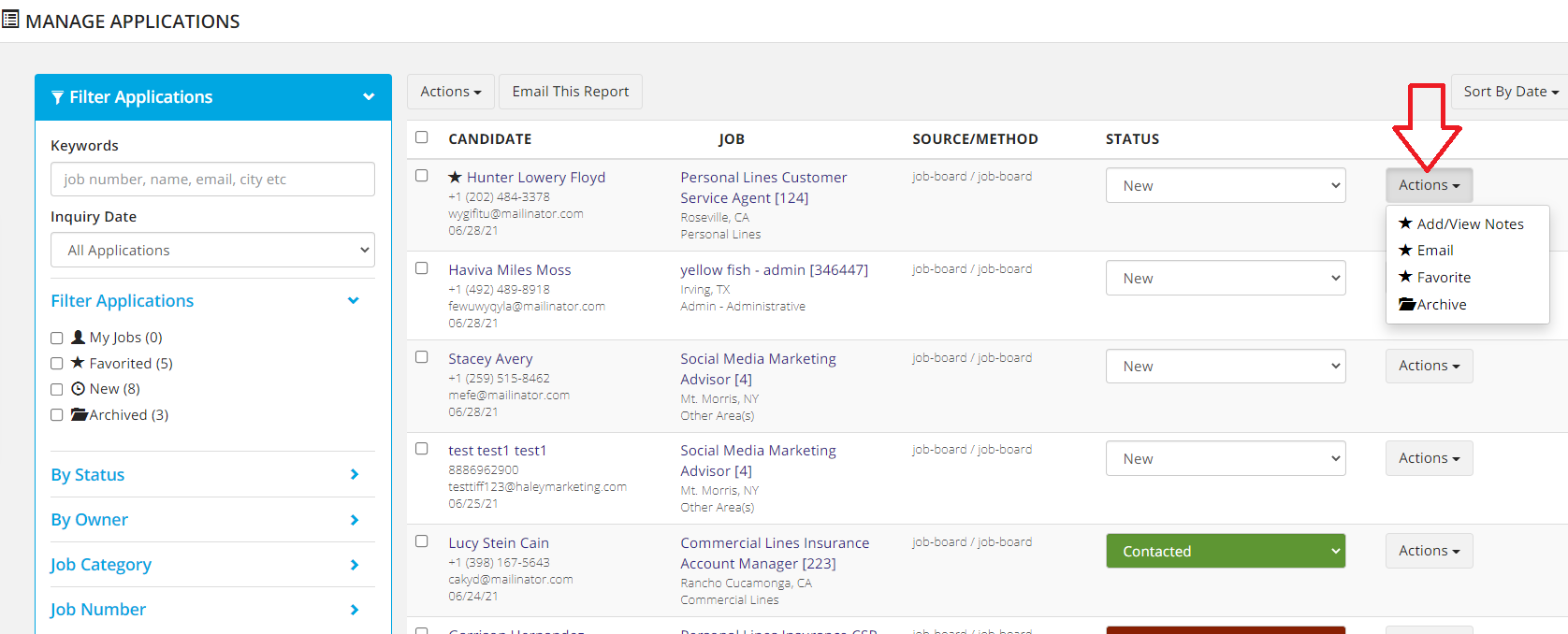Expand the By Status filter section
This screenshot has height=634, width=1568.
(205, 474)
